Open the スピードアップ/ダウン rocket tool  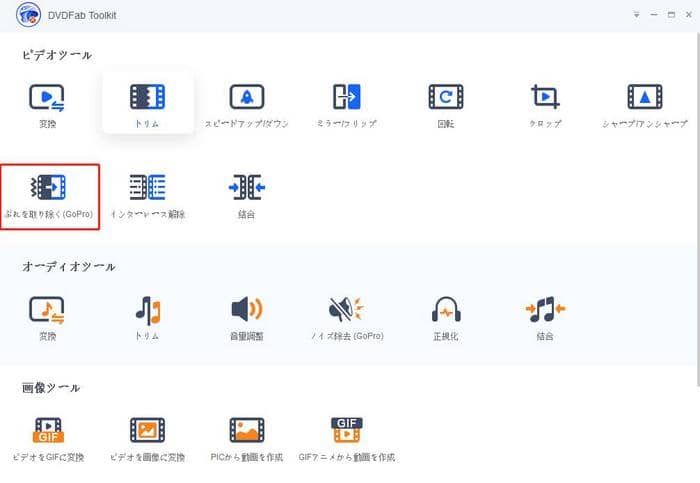(247, 98)
